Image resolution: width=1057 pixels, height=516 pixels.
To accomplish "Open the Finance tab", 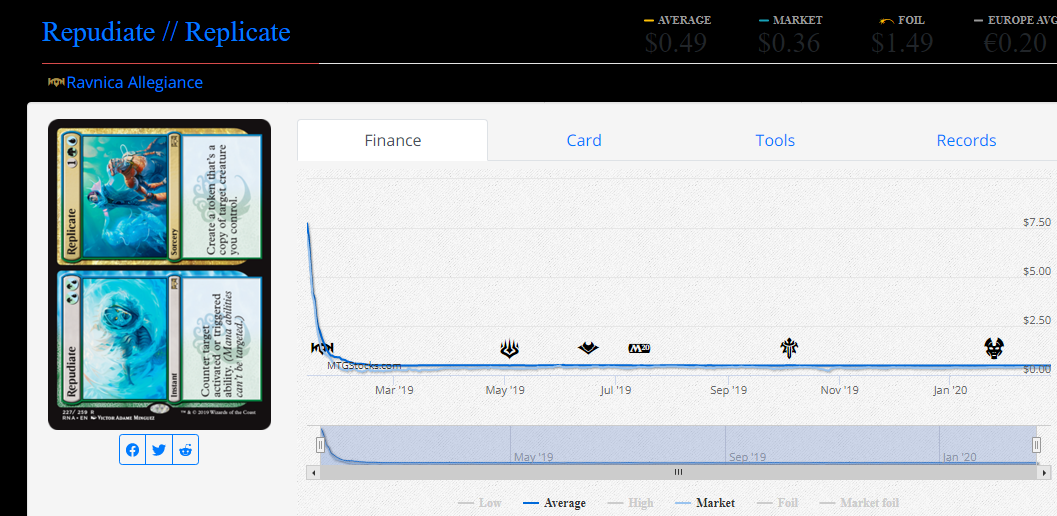I will 392,140.
